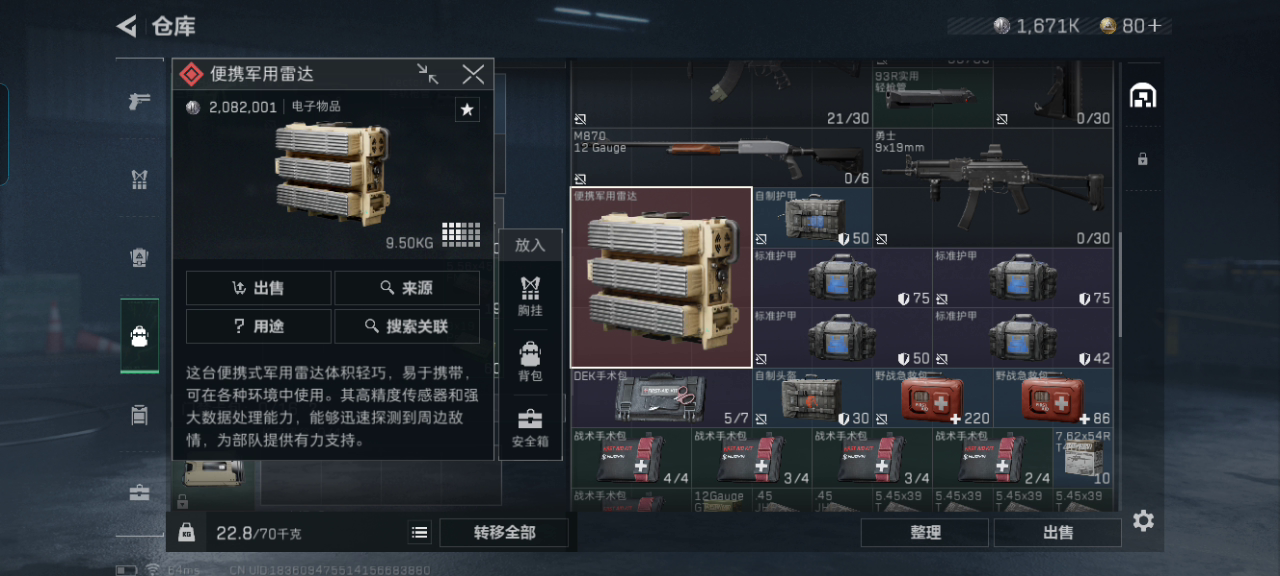Sell the item via 出售 in detail panel
Screen dimensions: 1280x576
[x=259, y=288]
